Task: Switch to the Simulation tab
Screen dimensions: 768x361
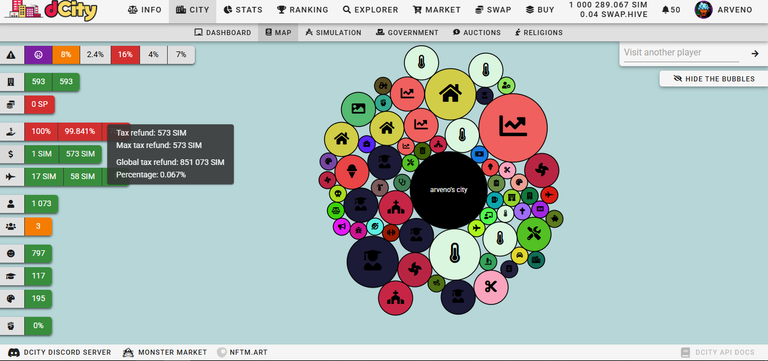Action: pos(333,33)
